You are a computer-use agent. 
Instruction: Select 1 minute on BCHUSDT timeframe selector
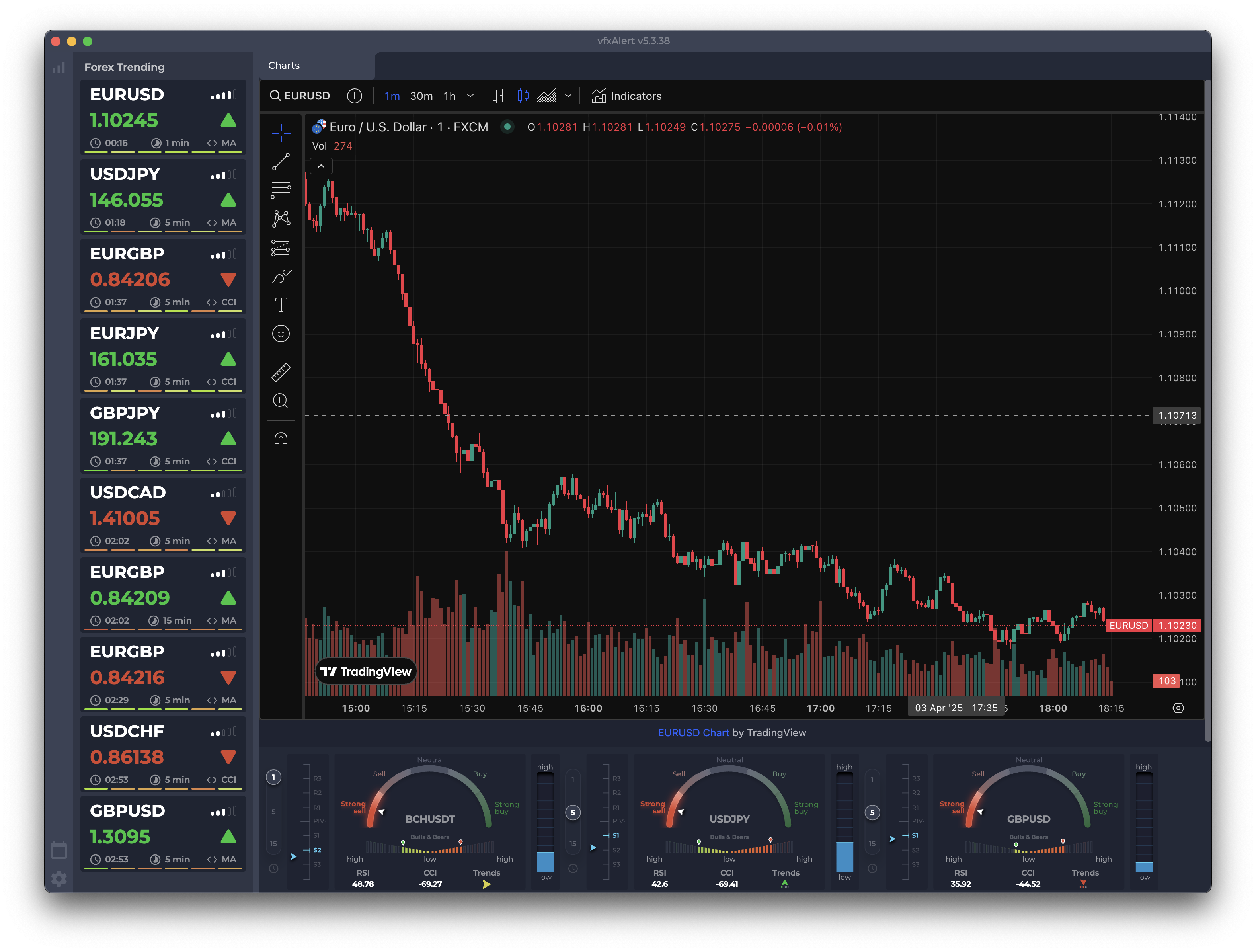pyautogui.click(x=273, y=777)
